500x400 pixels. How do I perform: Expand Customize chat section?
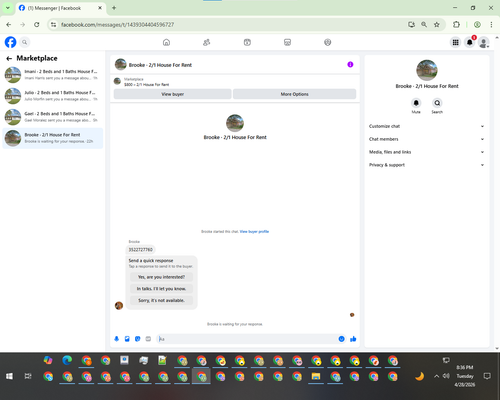pyautogui.click(x=427, y=126)
